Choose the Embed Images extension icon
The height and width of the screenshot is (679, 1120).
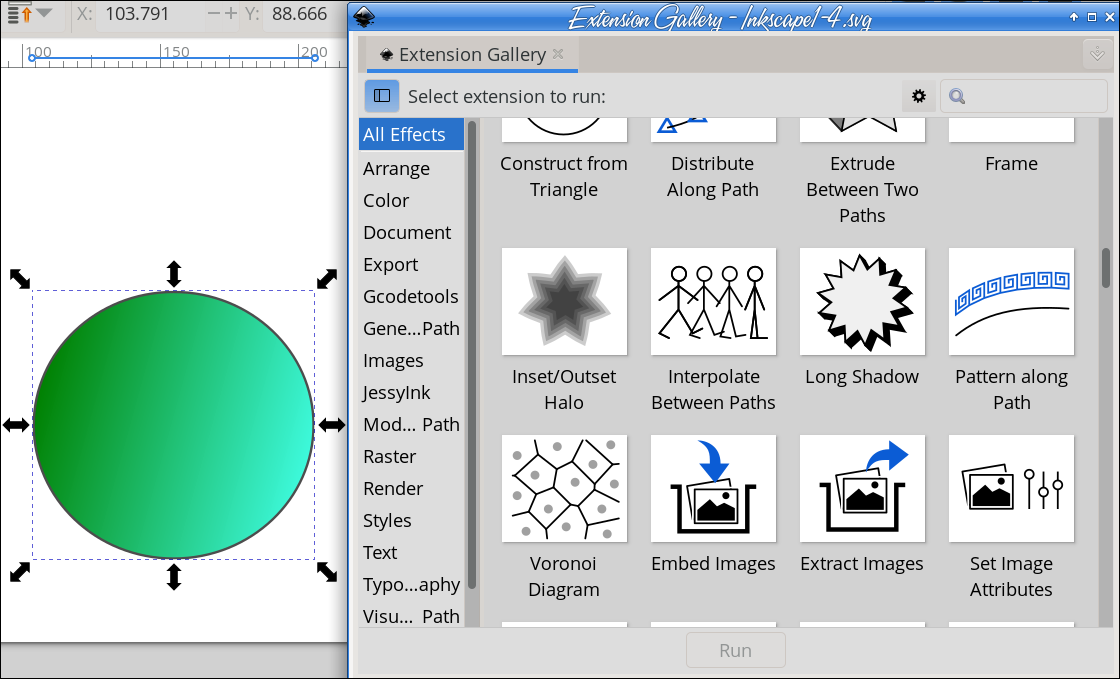click(x=713, y=488)
